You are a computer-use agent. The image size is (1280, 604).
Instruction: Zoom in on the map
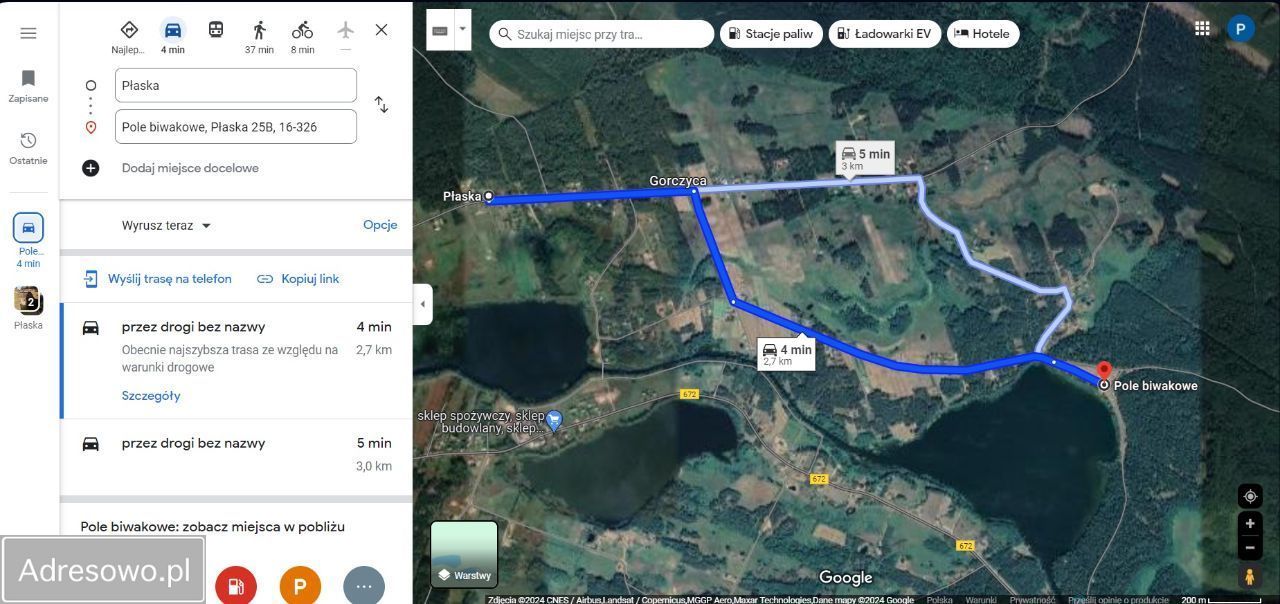[1250, 523]
